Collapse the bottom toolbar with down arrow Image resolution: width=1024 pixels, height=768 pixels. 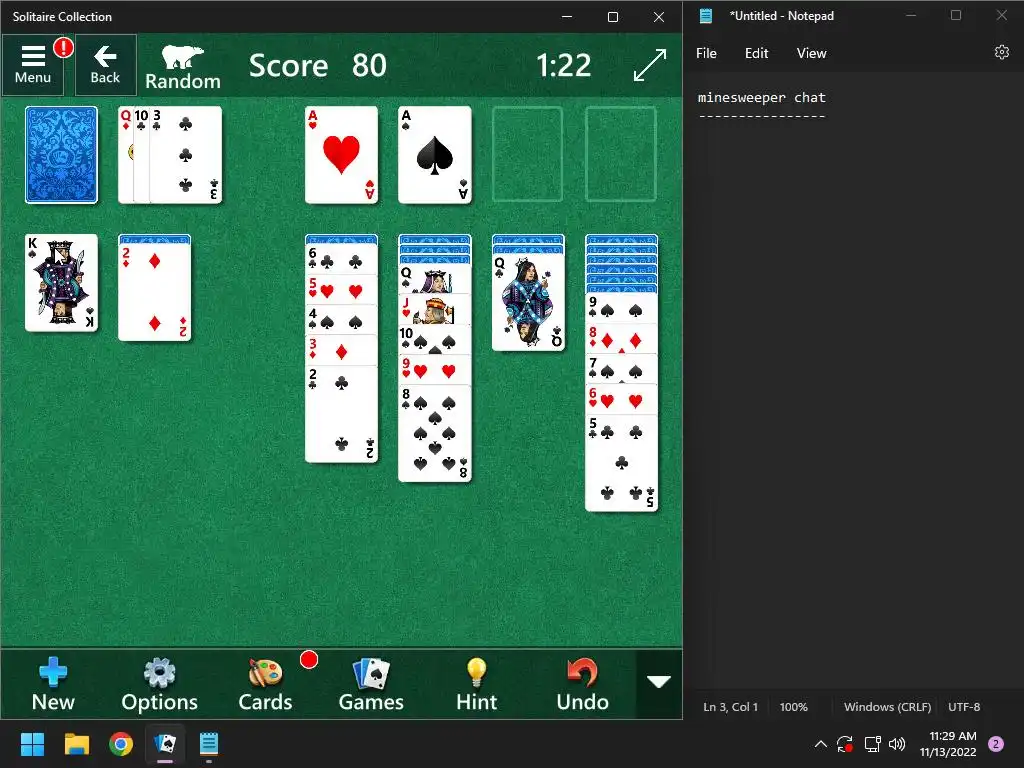(658, 682)
